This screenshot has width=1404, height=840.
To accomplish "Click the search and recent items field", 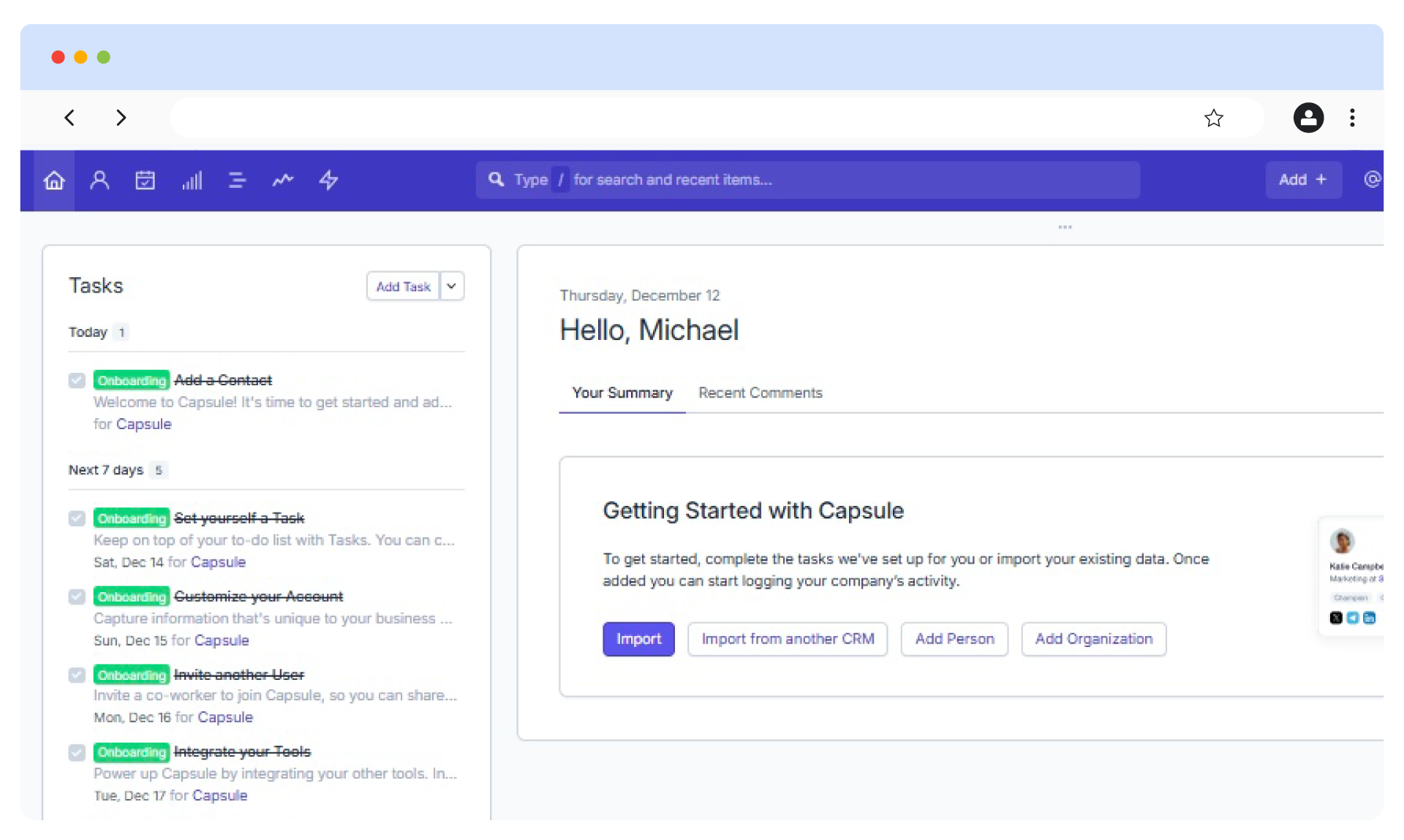I will pyautogui.click(x=807, y=180).
